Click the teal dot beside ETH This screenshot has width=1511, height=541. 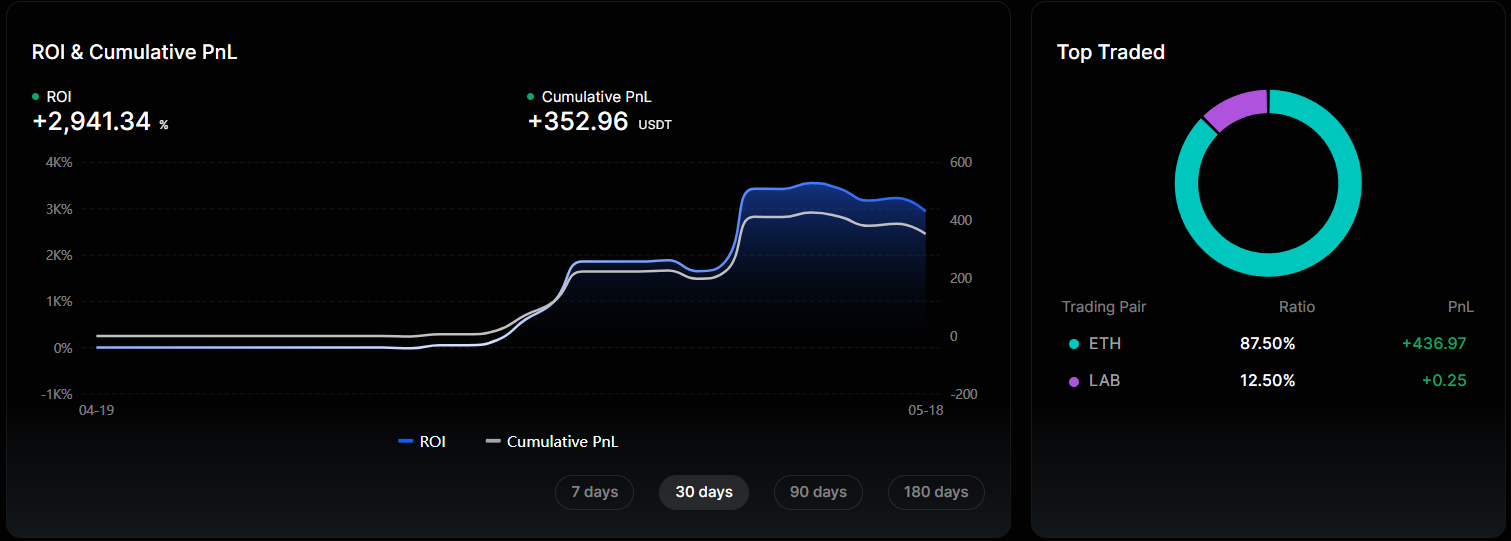point(1074,344)
